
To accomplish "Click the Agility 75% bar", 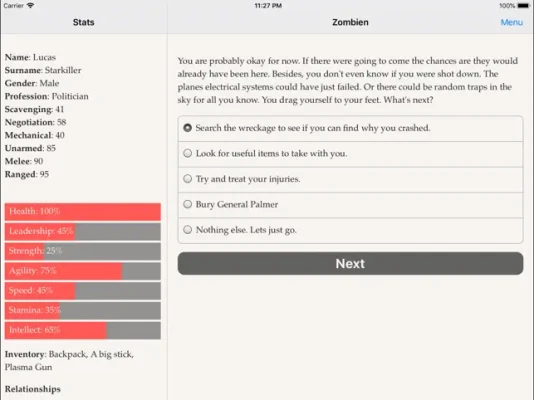I will 83,271.
